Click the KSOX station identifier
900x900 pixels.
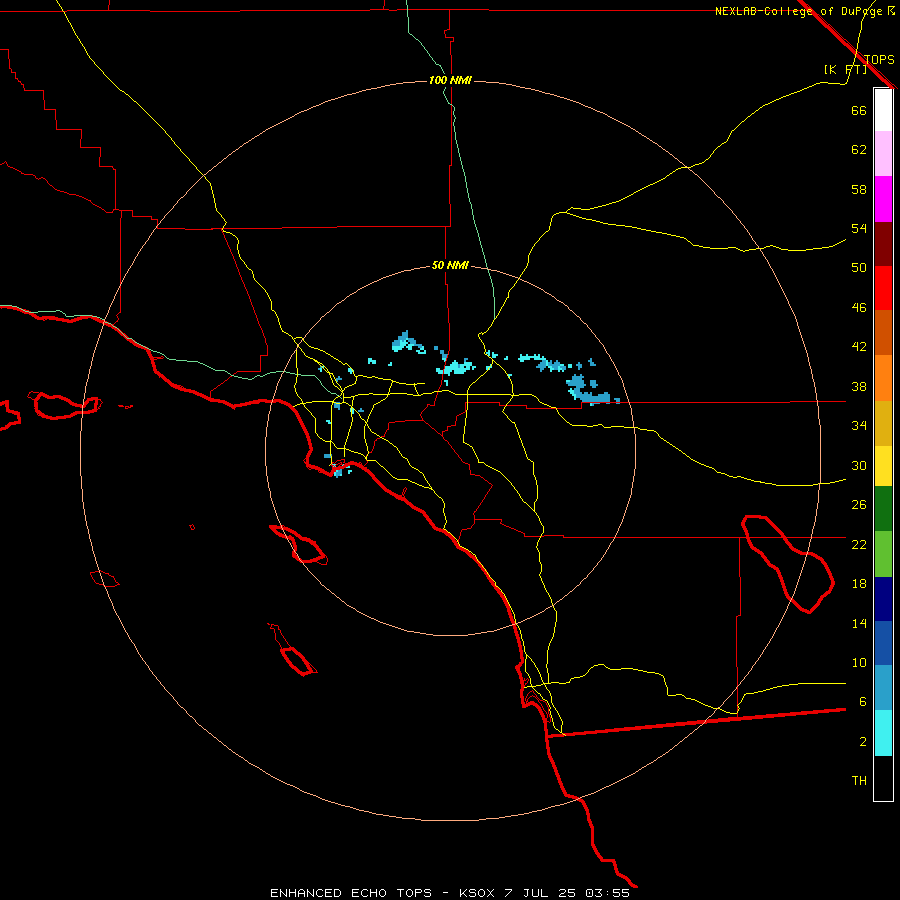coord(476,893)
